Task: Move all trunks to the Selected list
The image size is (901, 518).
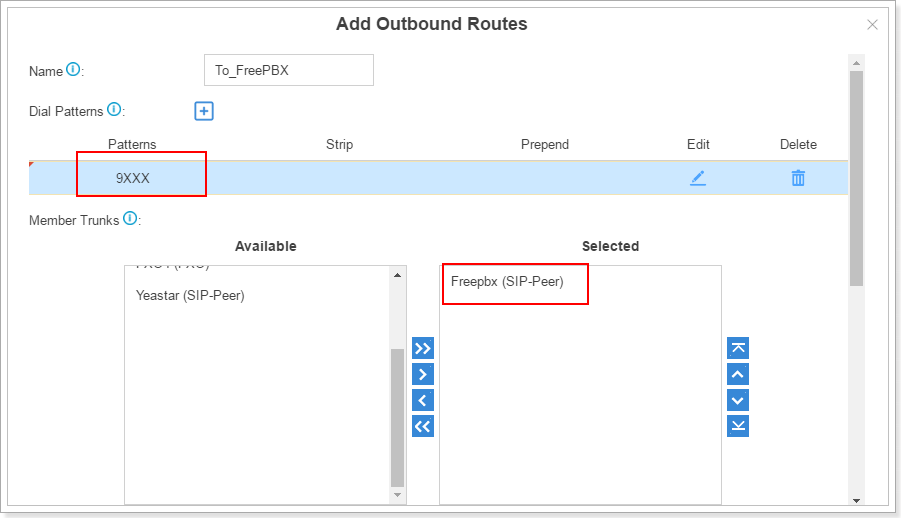Action: (x=423, y=349)
